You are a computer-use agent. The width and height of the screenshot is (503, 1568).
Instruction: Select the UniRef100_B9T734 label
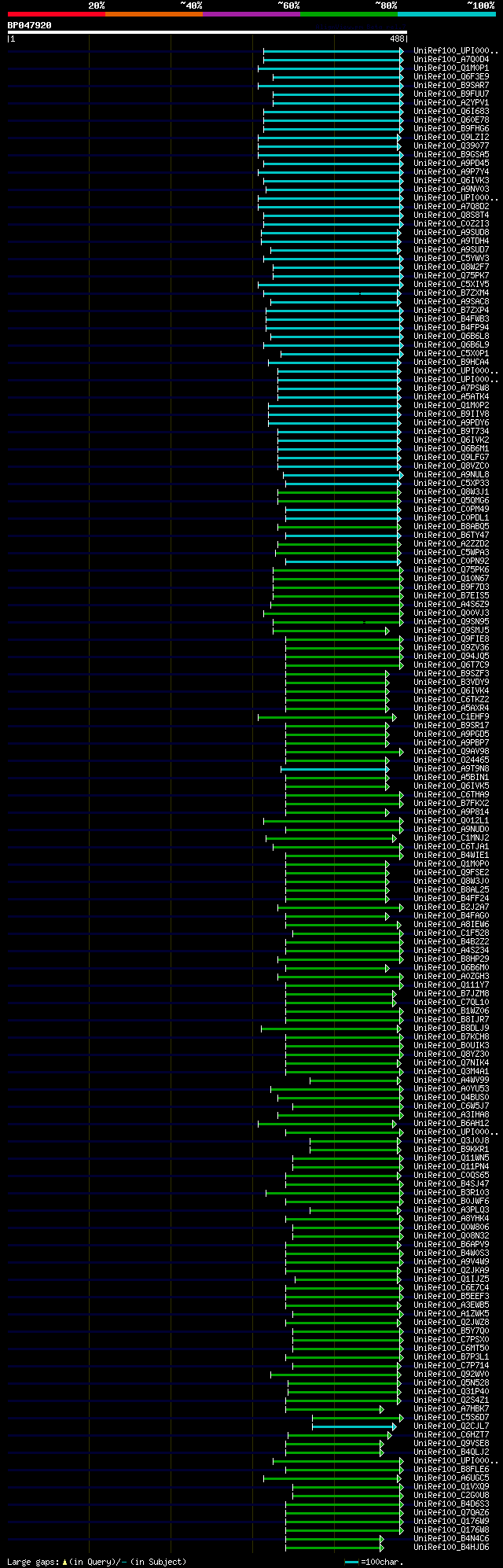coord(451,431)
